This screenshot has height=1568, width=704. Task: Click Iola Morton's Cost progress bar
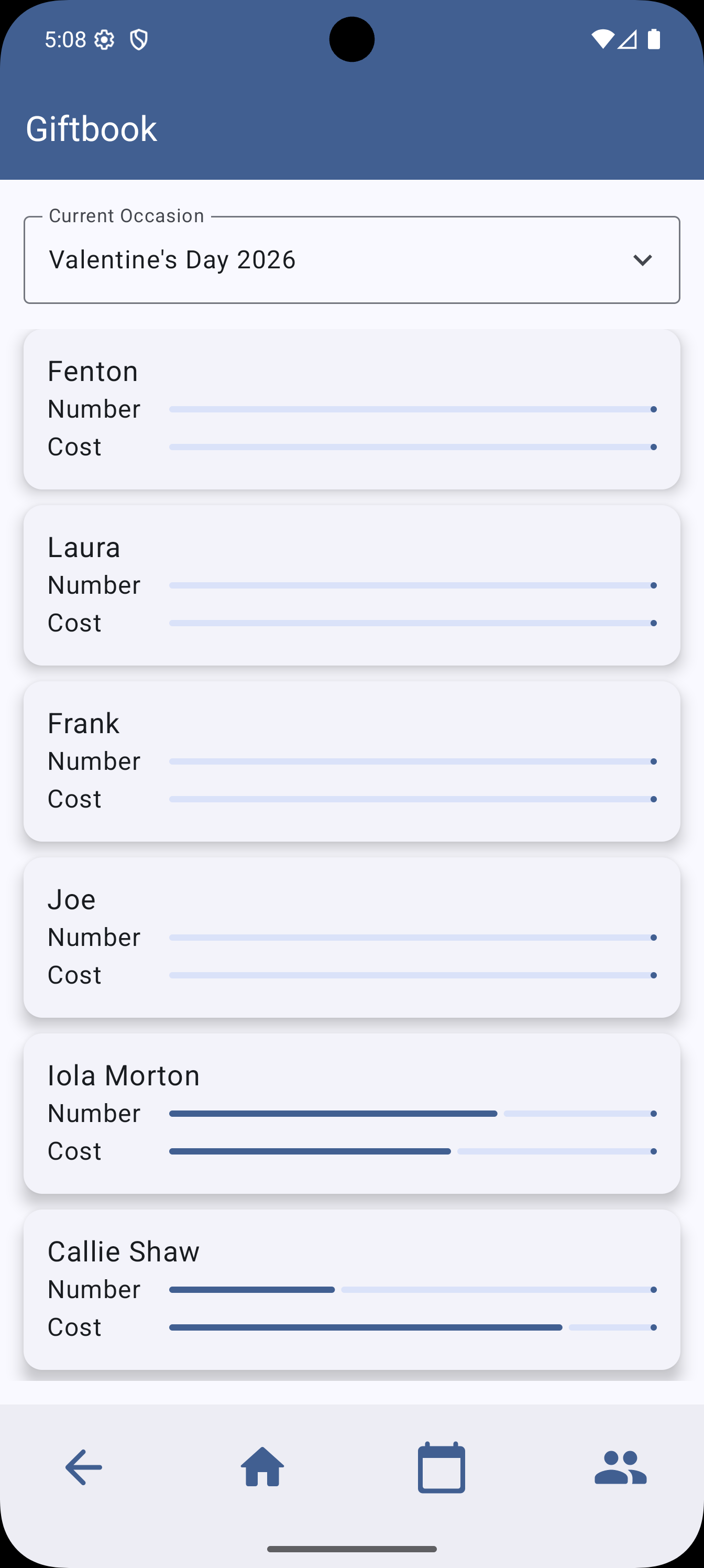[x=413, y=1151]
